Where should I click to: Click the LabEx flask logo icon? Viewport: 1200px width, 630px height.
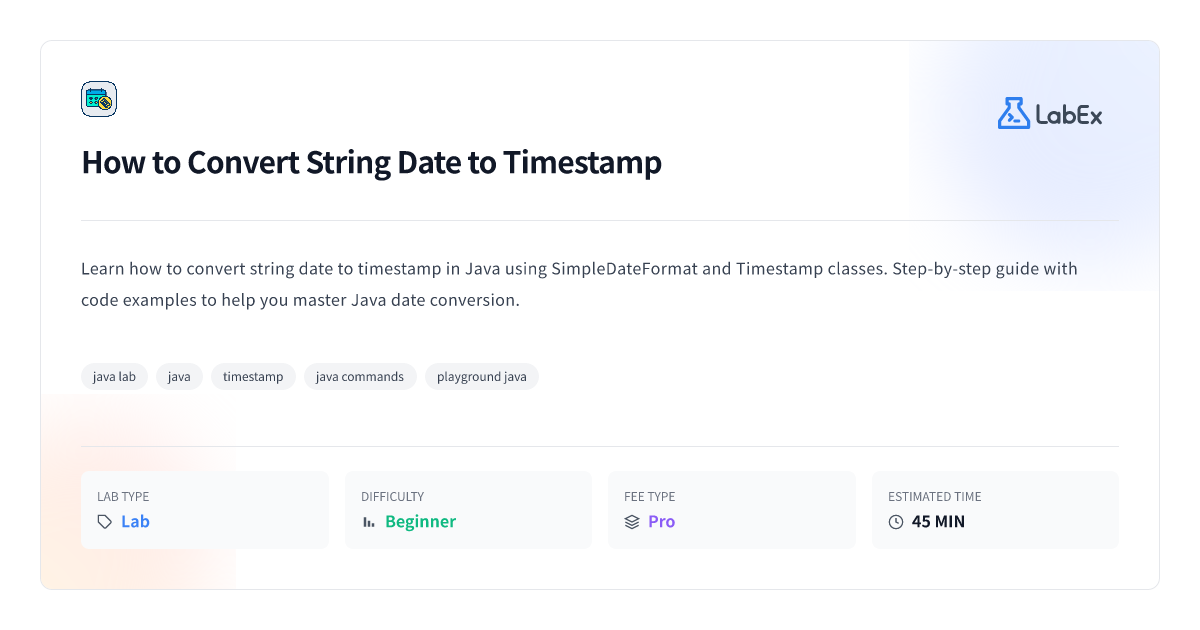(x=1013, y=114)
